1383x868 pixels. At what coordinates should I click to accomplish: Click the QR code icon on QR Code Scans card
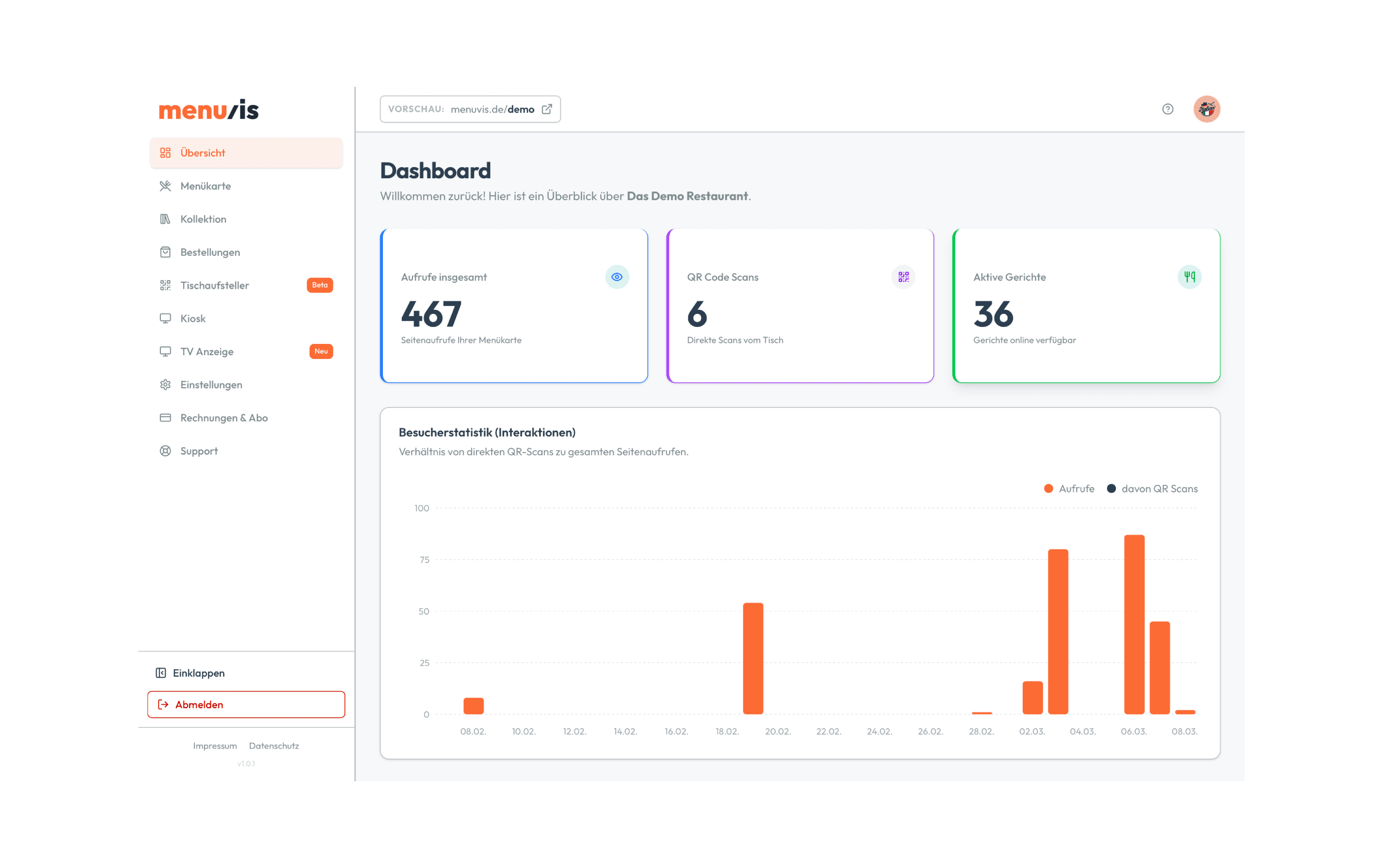tap(903, 277)
